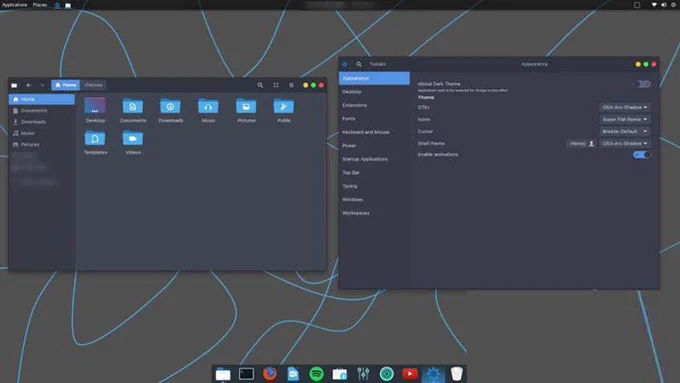The width and height of the screenshot is (680, 383).
Task: Select Power in Tweaks sidebar
Action: click(x=374, y=145)
